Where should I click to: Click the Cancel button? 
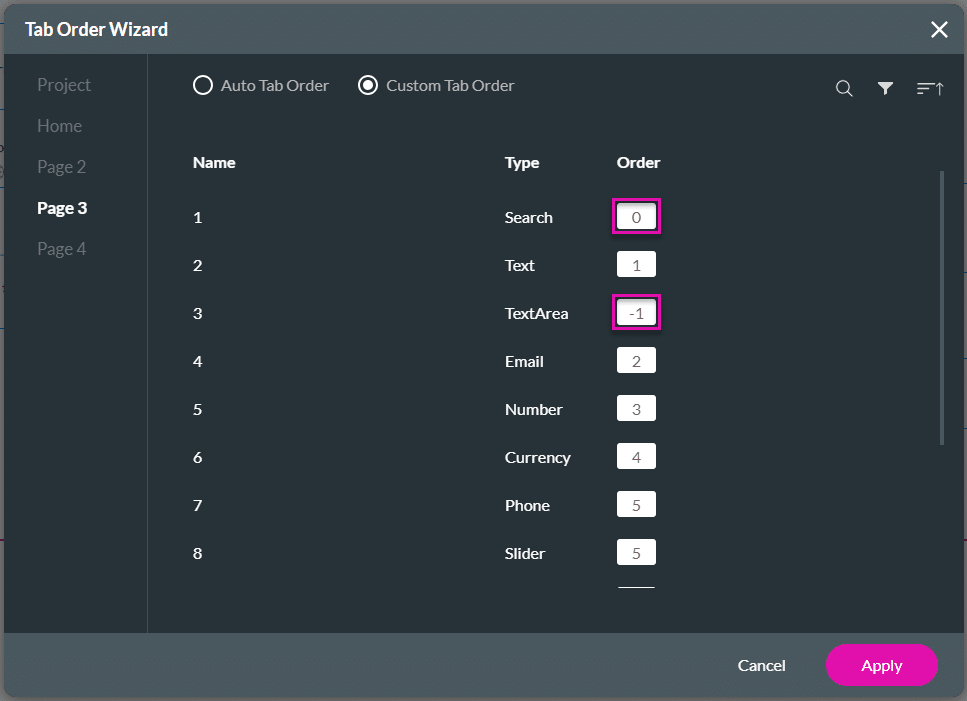(x=761, y=666)
